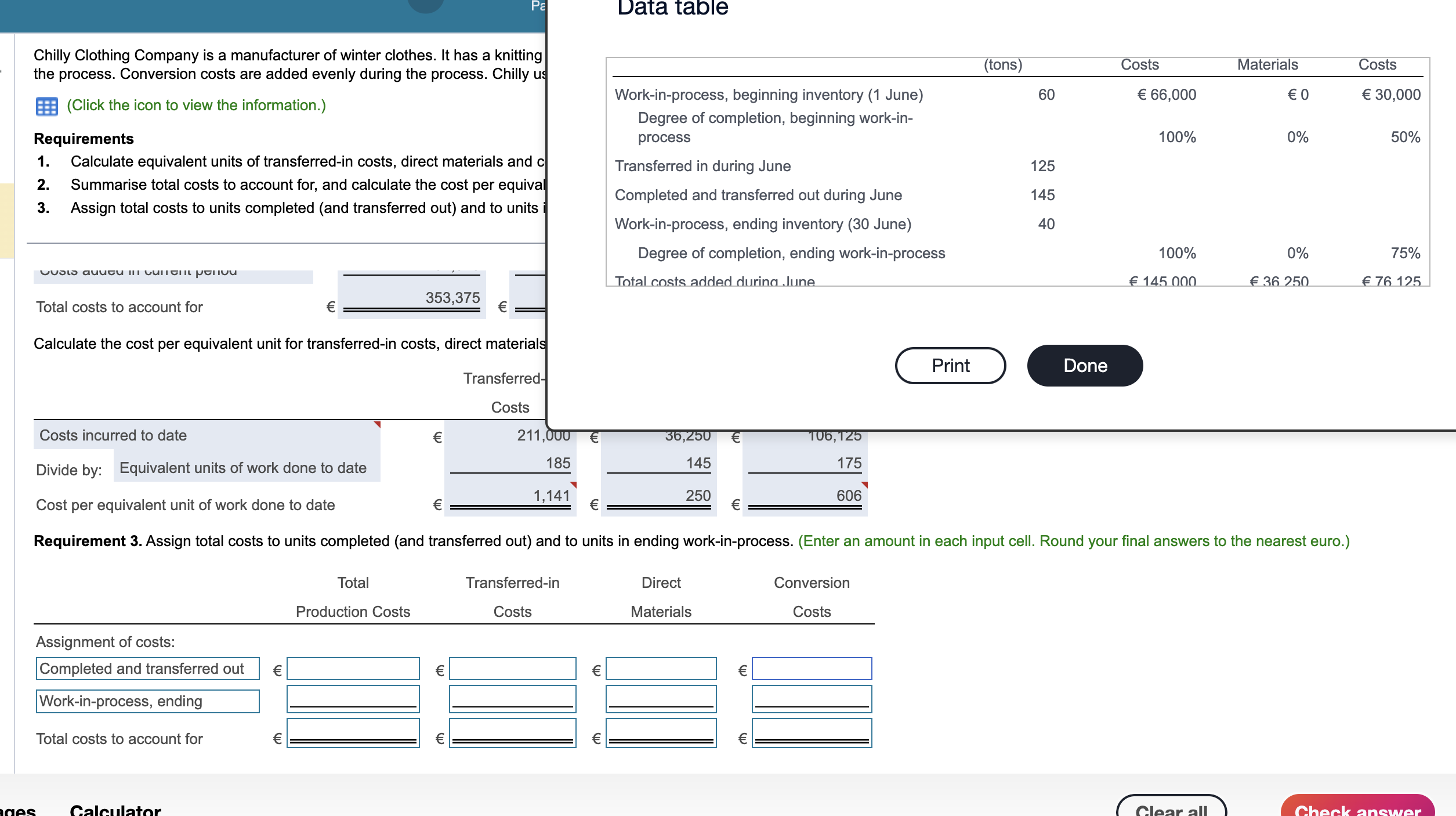Click the Pa tab at top
This screenshot has width=1456, height=816.
(x=536, y=6)
